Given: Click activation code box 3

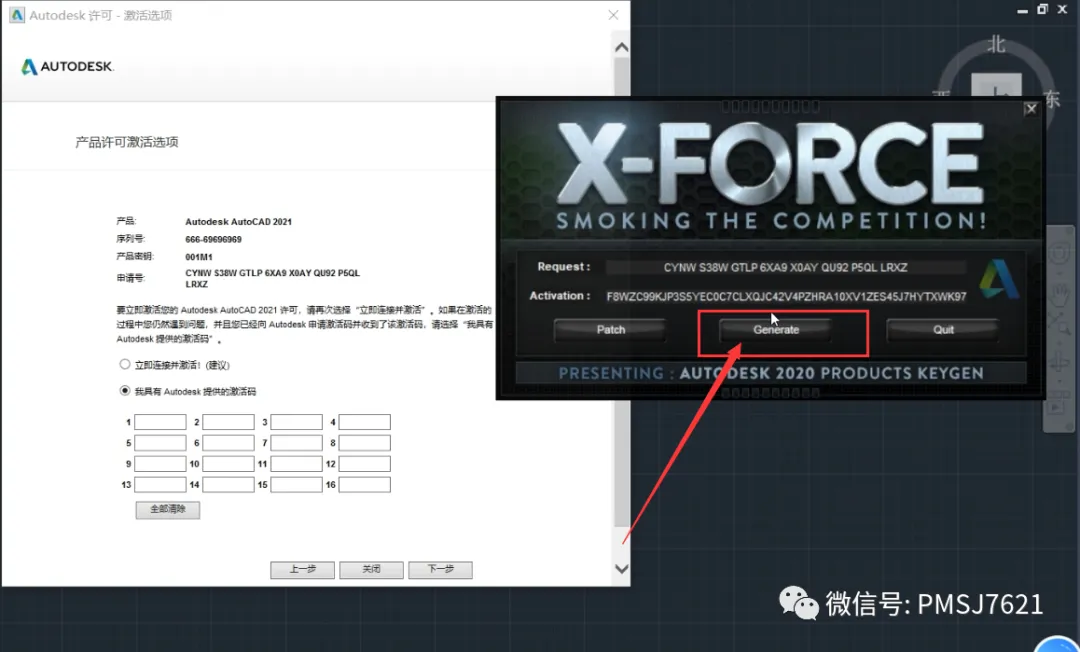Looking at the screenshot, I should tap(296, 422).
